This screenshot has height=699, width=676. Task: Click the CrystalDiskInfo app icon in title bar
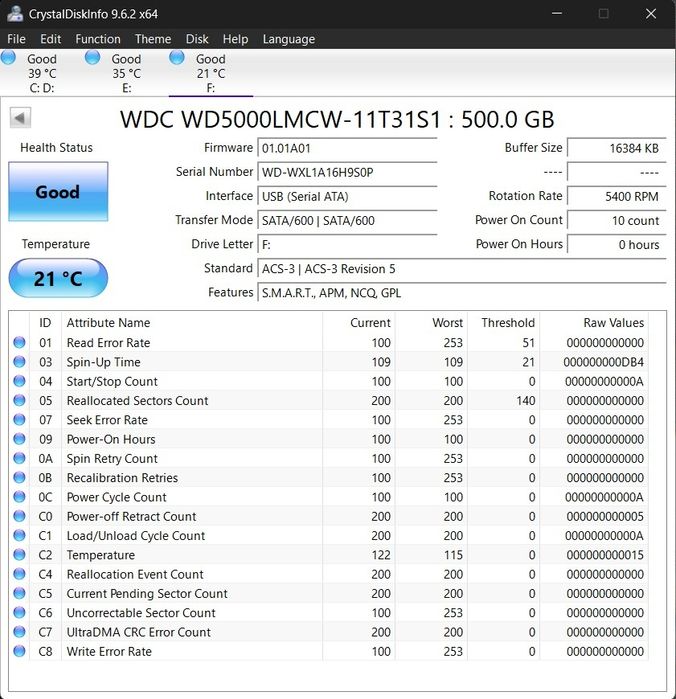[14, 13]
